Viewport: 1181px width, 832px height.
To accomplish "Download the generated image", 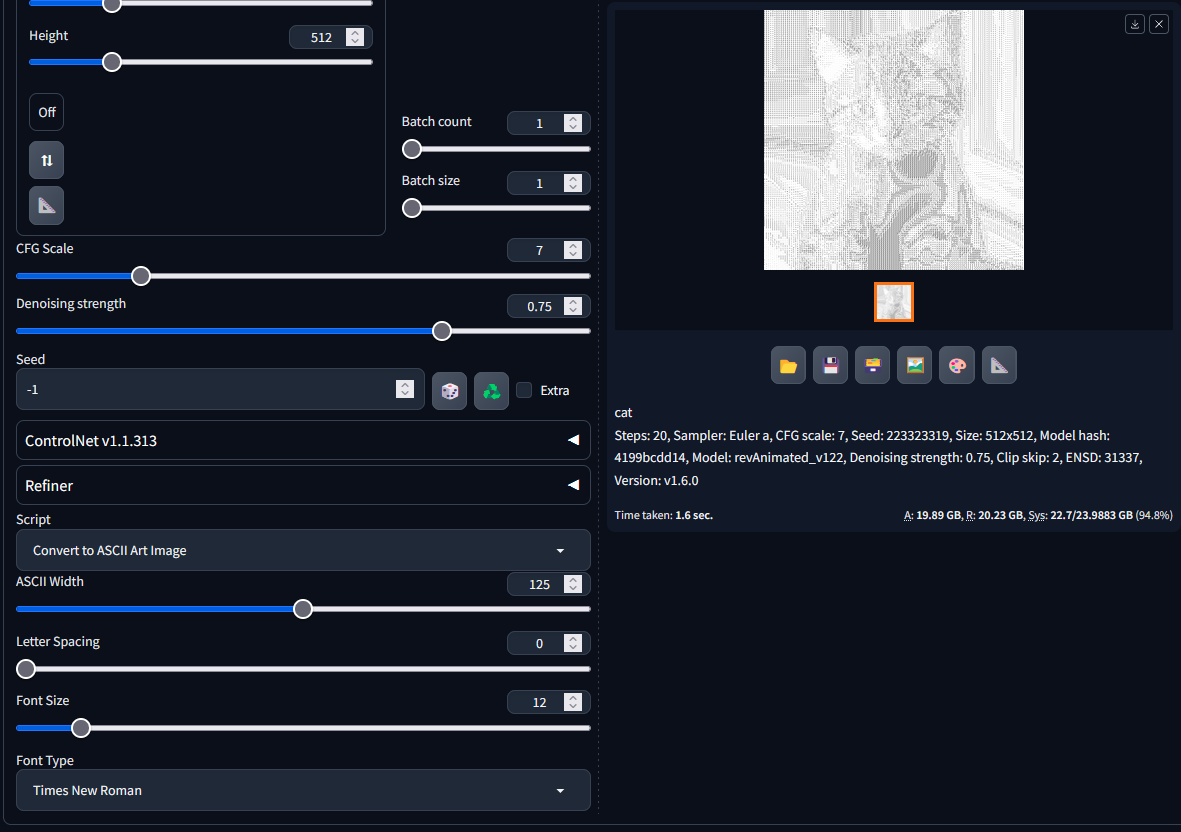I will pyautogui.click(x=1134, y=23).
